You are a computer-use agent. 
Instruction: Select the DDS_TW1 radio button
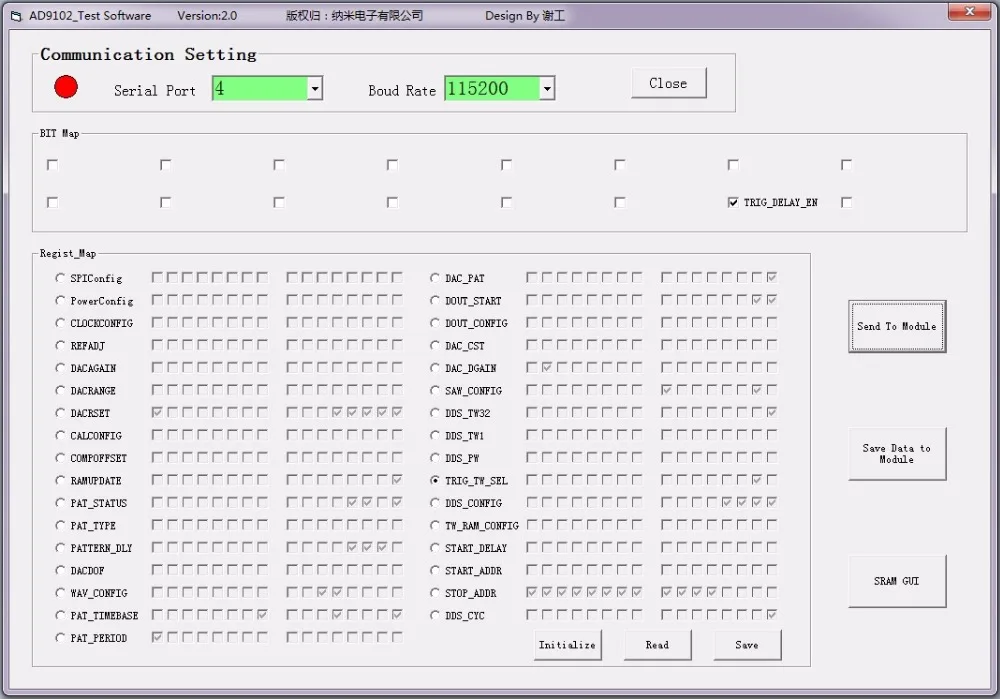coord(435,435)
